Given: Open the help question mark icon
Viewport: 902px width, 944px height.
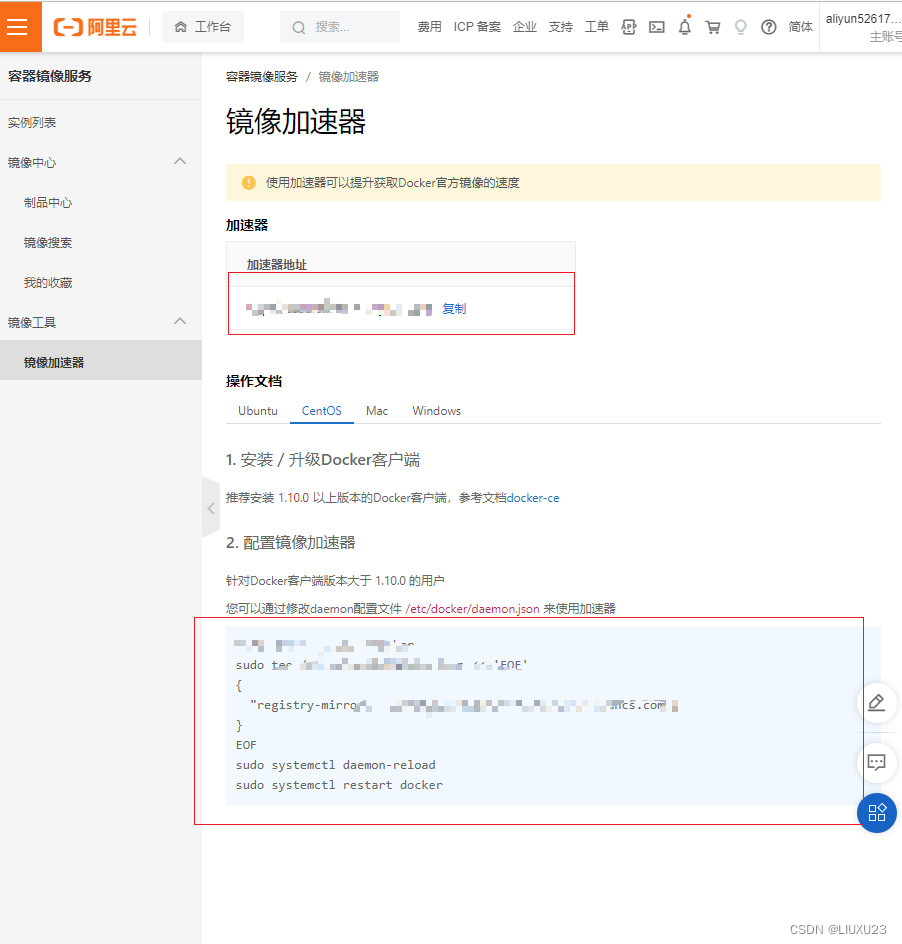Looking at the screenshot, I should [x=768, y=27].
